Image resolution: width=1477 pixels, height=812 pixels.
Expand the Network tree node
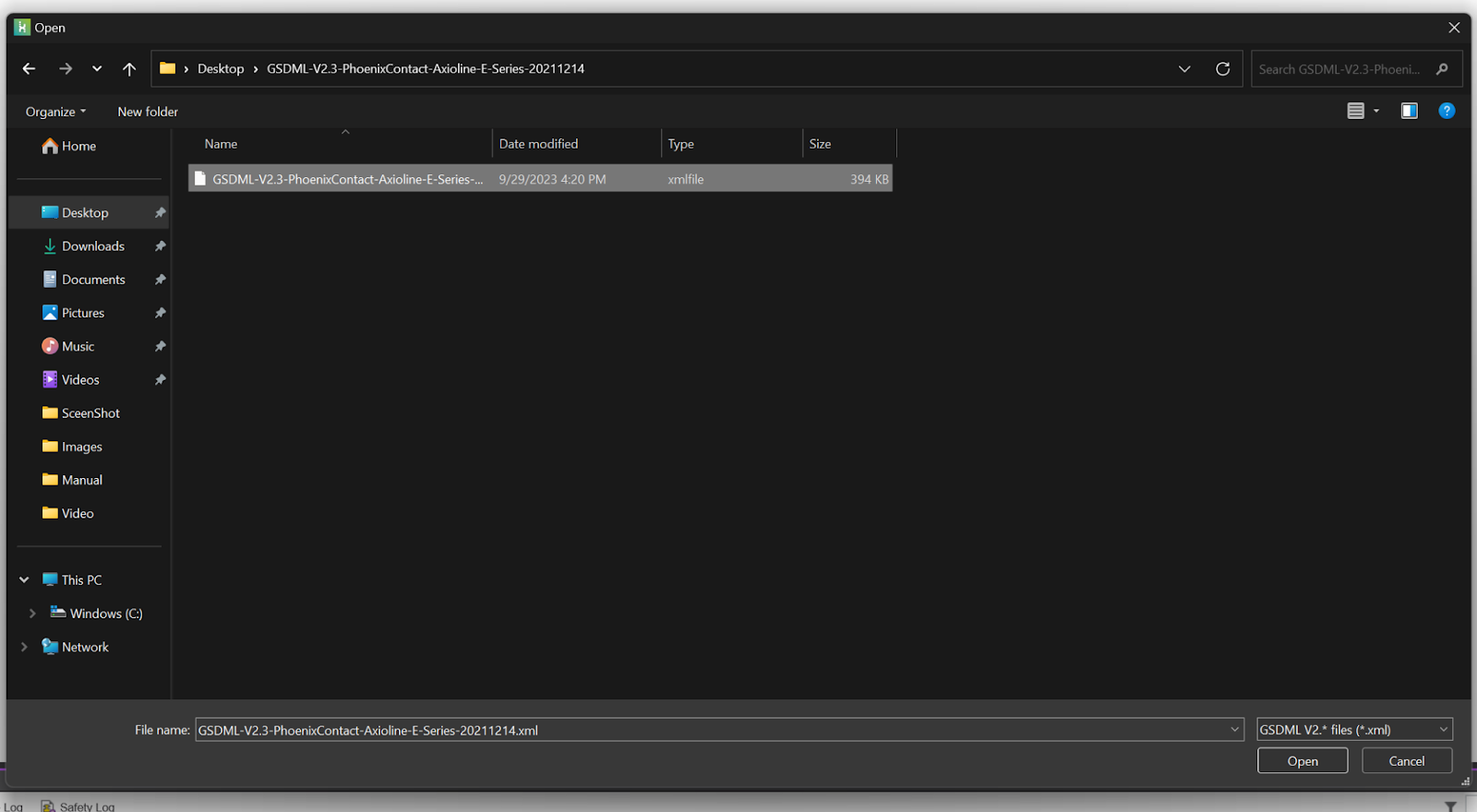pyautogui.click(x=24, y=647)
